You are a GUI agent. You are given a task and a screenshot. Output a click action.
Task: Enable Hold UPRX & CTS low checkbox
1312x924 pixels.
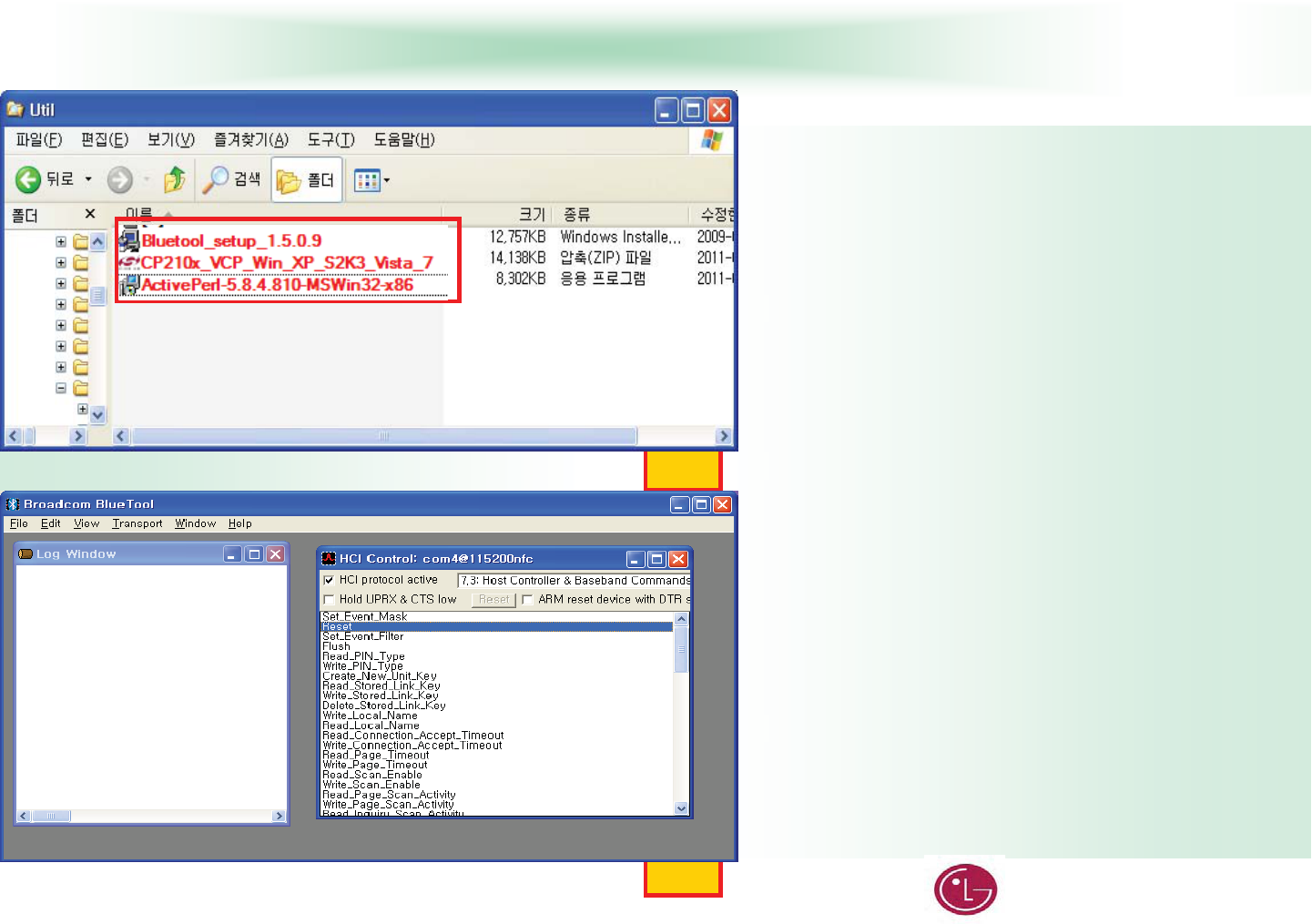[329, 599]
